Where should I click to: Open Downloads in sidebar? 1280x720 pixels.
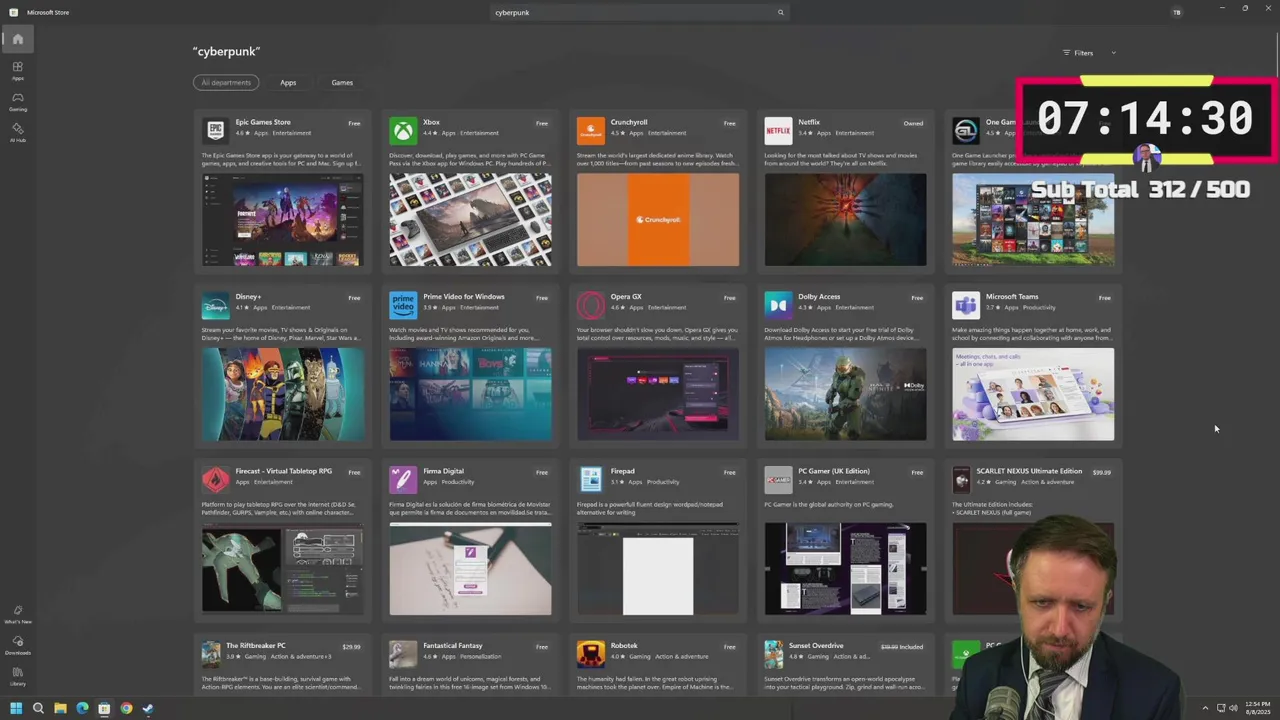point(17,645)
